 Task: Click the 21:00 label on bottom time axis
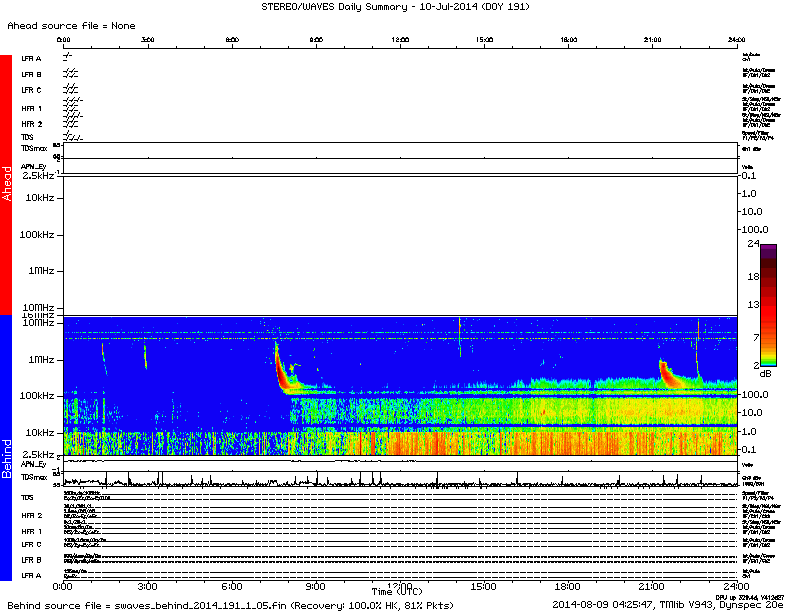(651, 587)
